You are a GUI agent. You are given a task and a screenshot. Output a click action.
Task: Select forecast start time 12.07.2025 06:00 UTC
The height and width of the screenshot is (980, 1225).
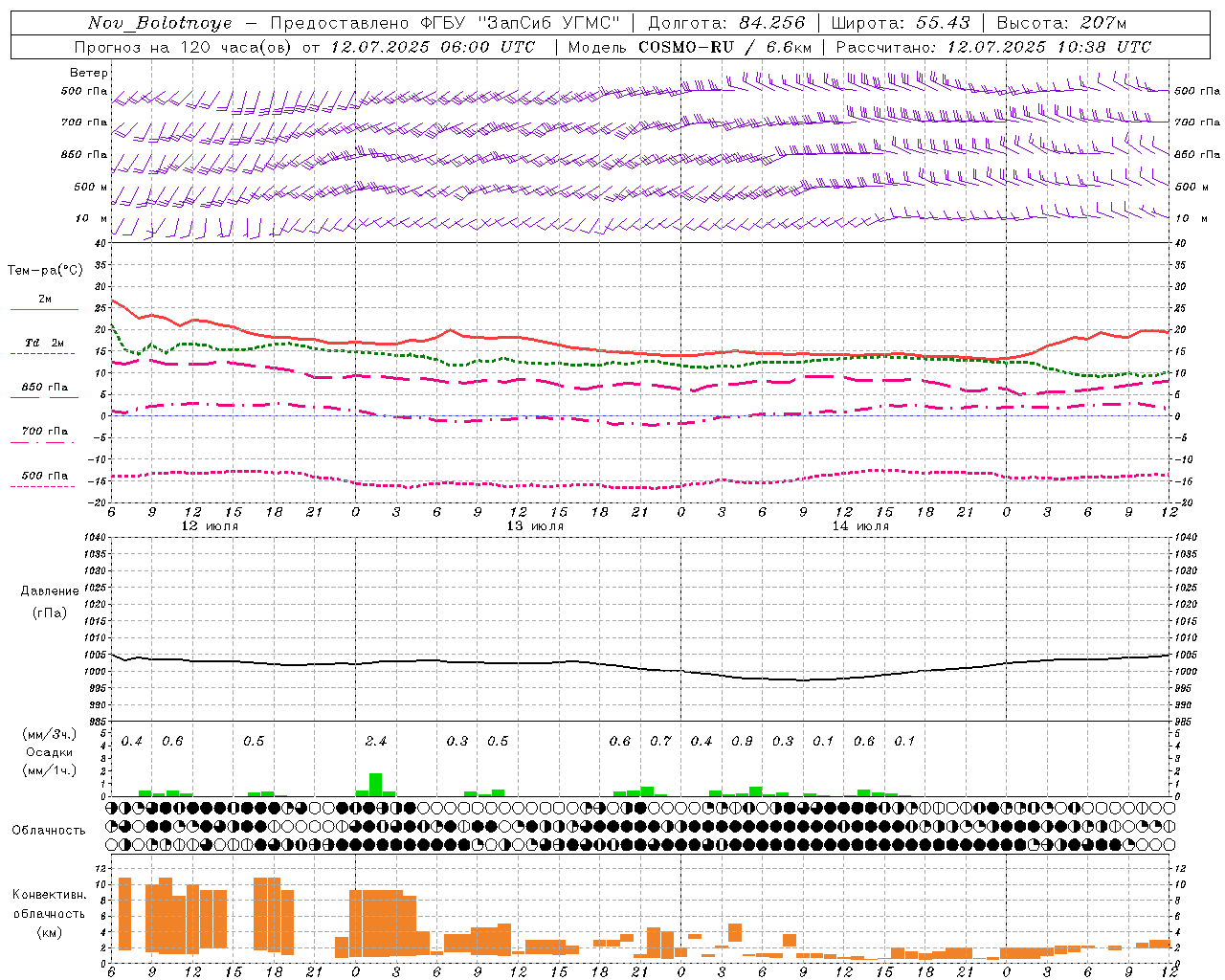[x=433, y=46]
